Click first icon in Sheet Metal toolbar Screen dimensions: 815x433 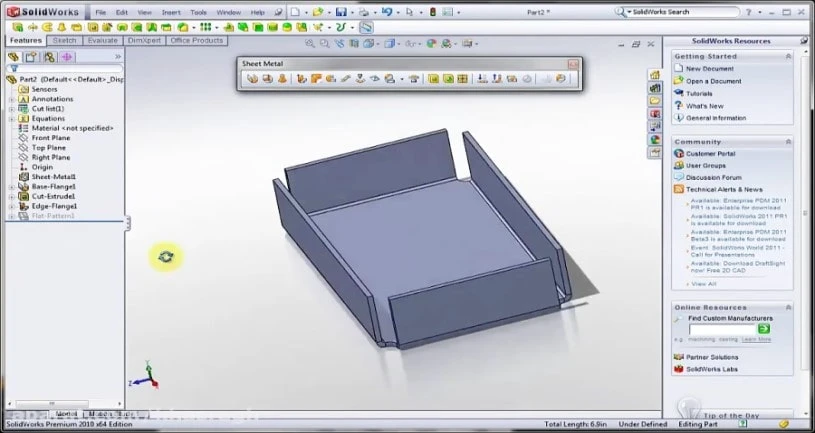(253, 78)
